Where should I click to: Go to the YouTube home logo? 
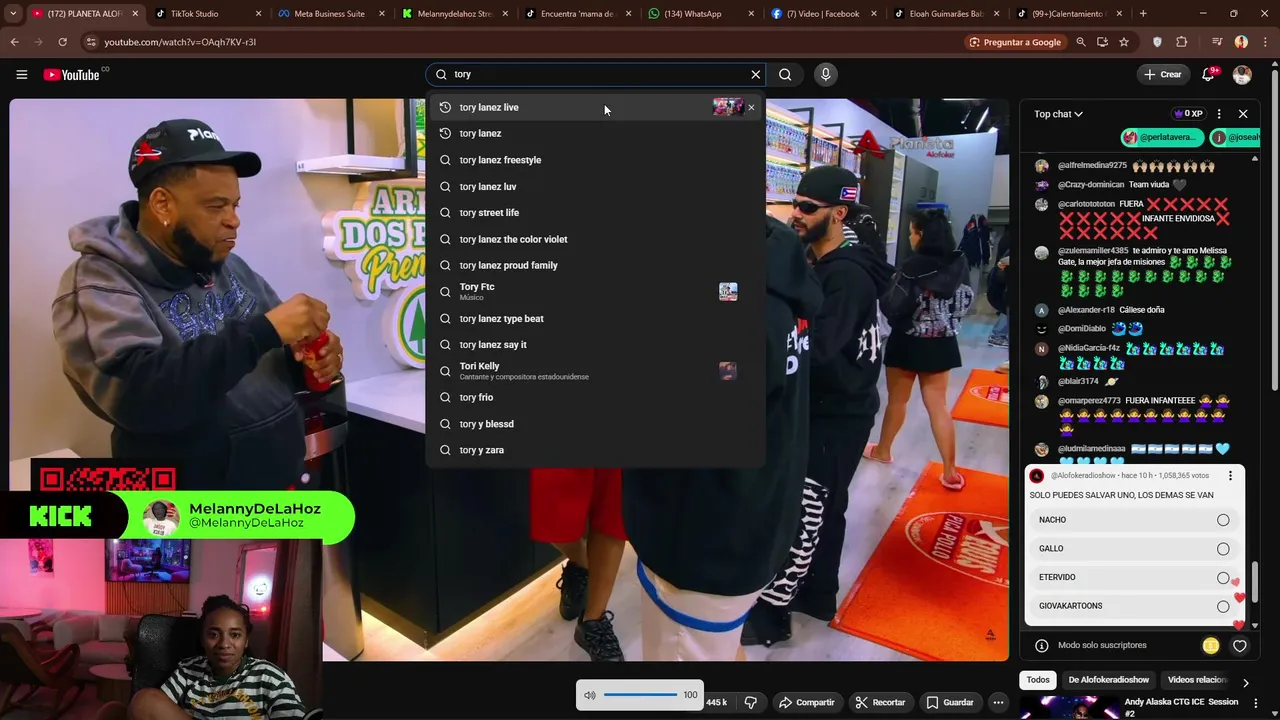click(x=72, y=75)
